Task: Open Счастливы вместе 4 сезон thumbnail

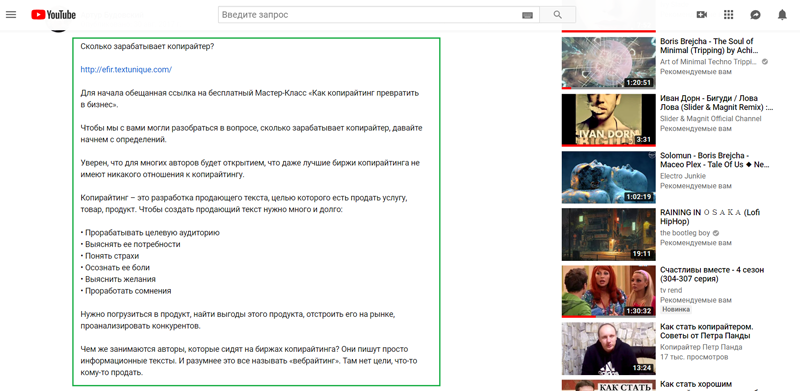Action: tap(608, 291)
